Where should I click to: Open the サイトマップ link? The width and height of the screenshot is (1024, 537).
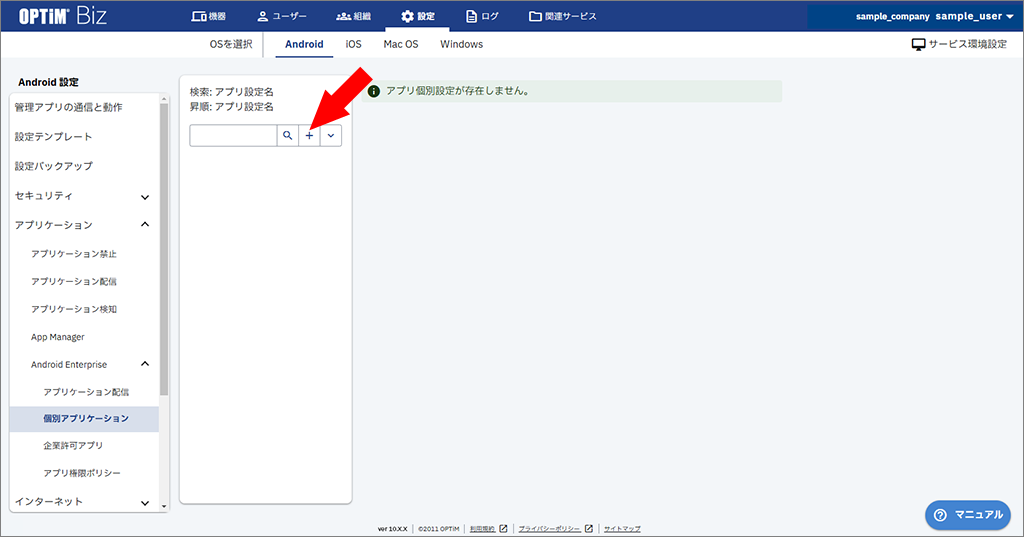[622, 529]
